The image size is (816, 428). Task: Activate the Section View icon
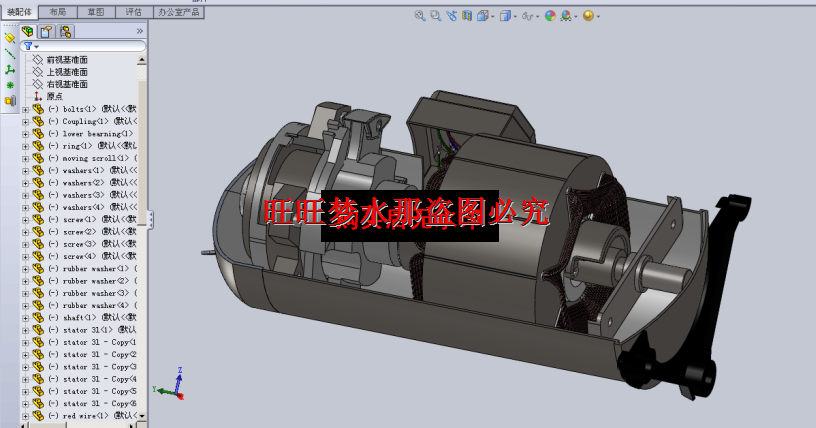coord(466,16)
